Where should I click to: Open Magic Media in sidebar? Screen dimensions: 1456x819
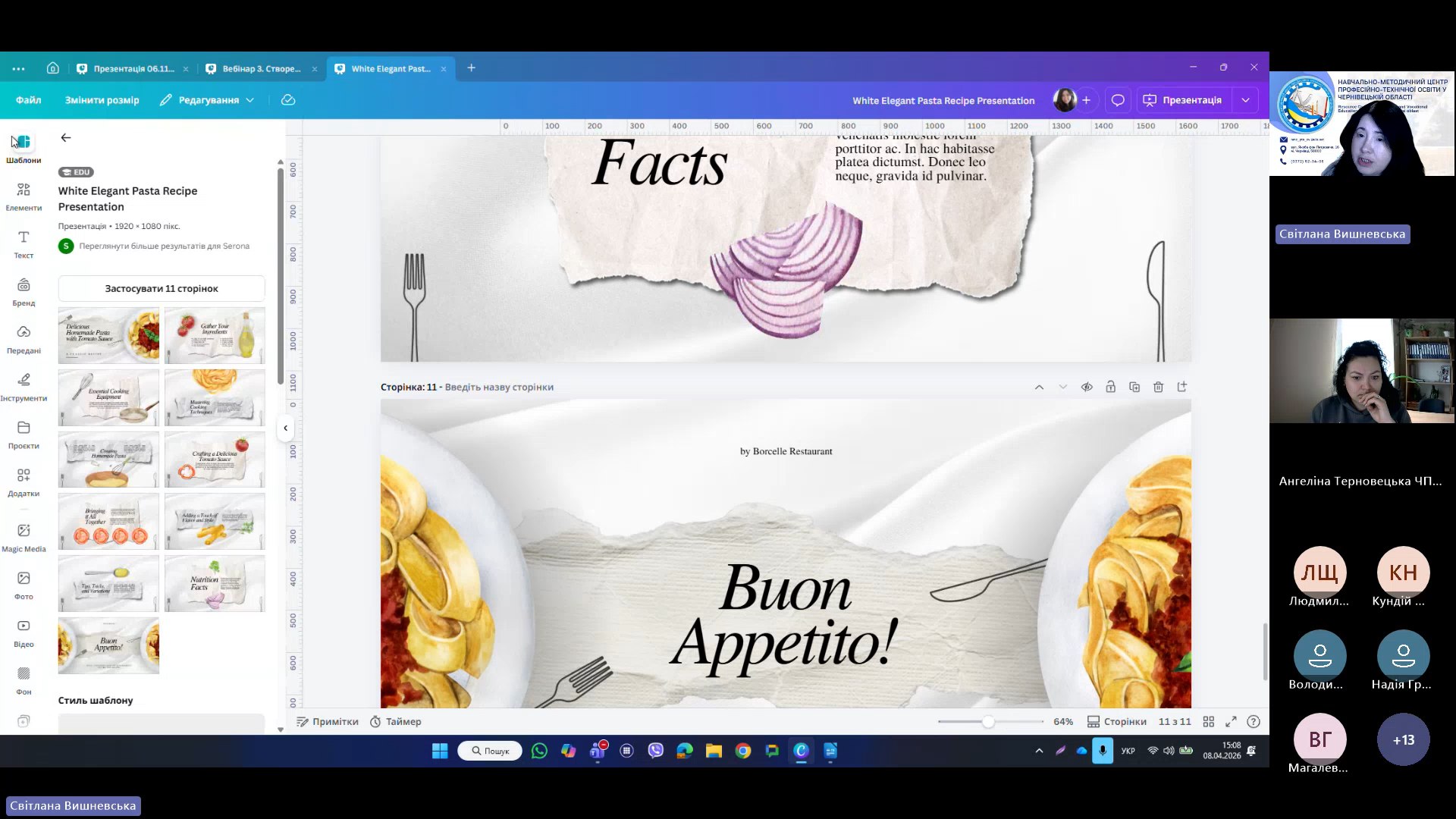[24, 537]
